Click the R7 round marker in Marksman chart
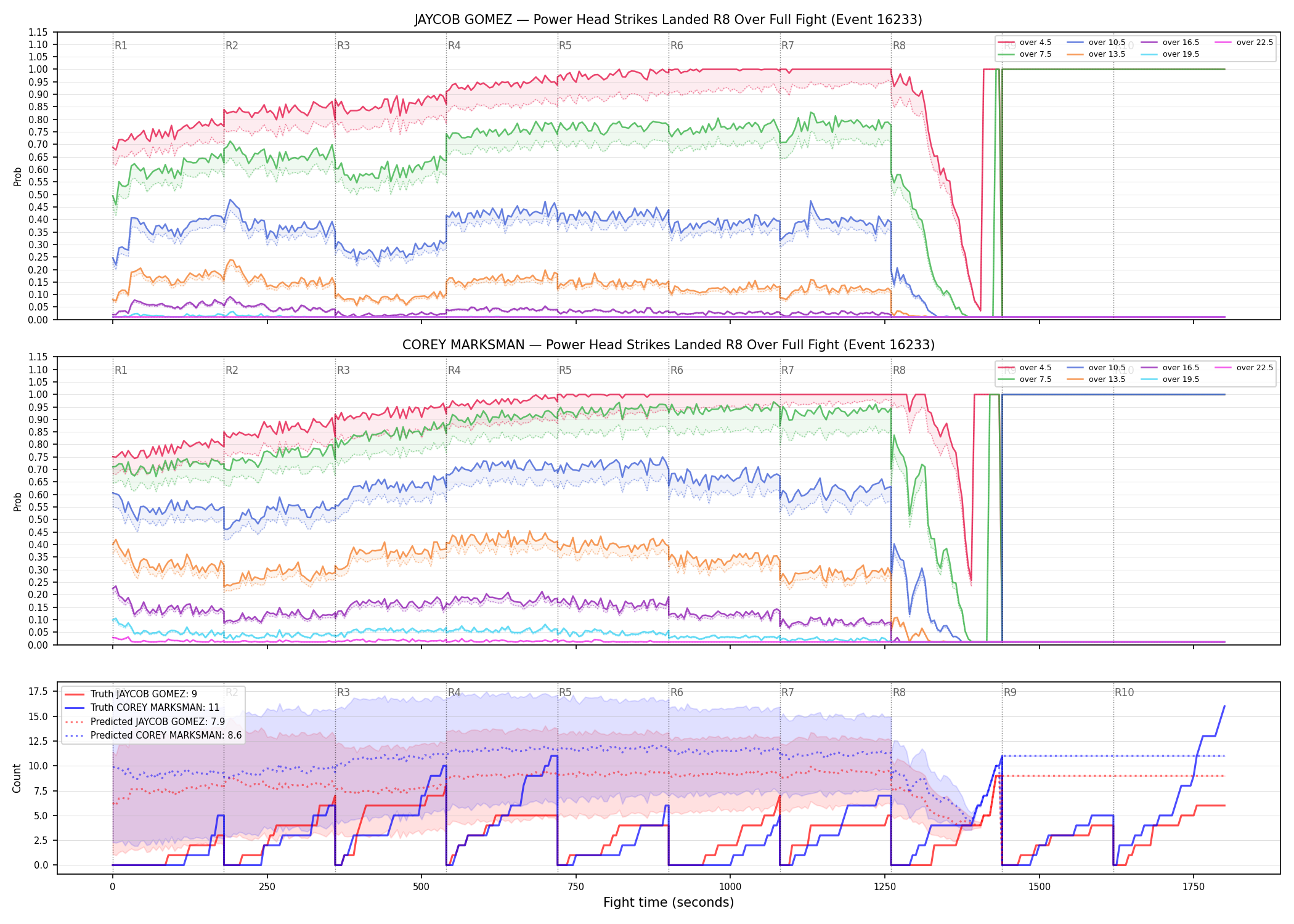1294x924 pixels. click(x=787, y=370)
